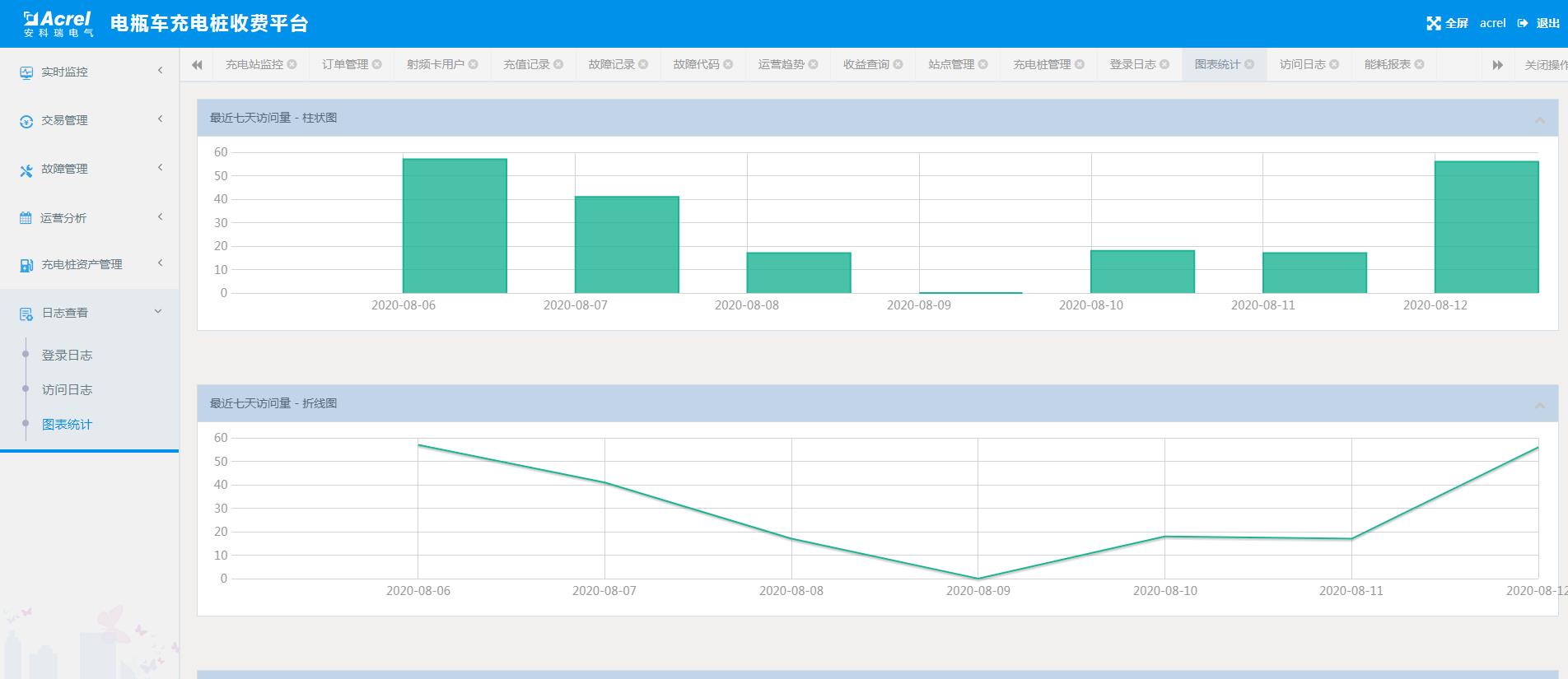1568x679 pixels.
Task: Switch to the 订单管理 tab
Action: [x=345, y=64]
